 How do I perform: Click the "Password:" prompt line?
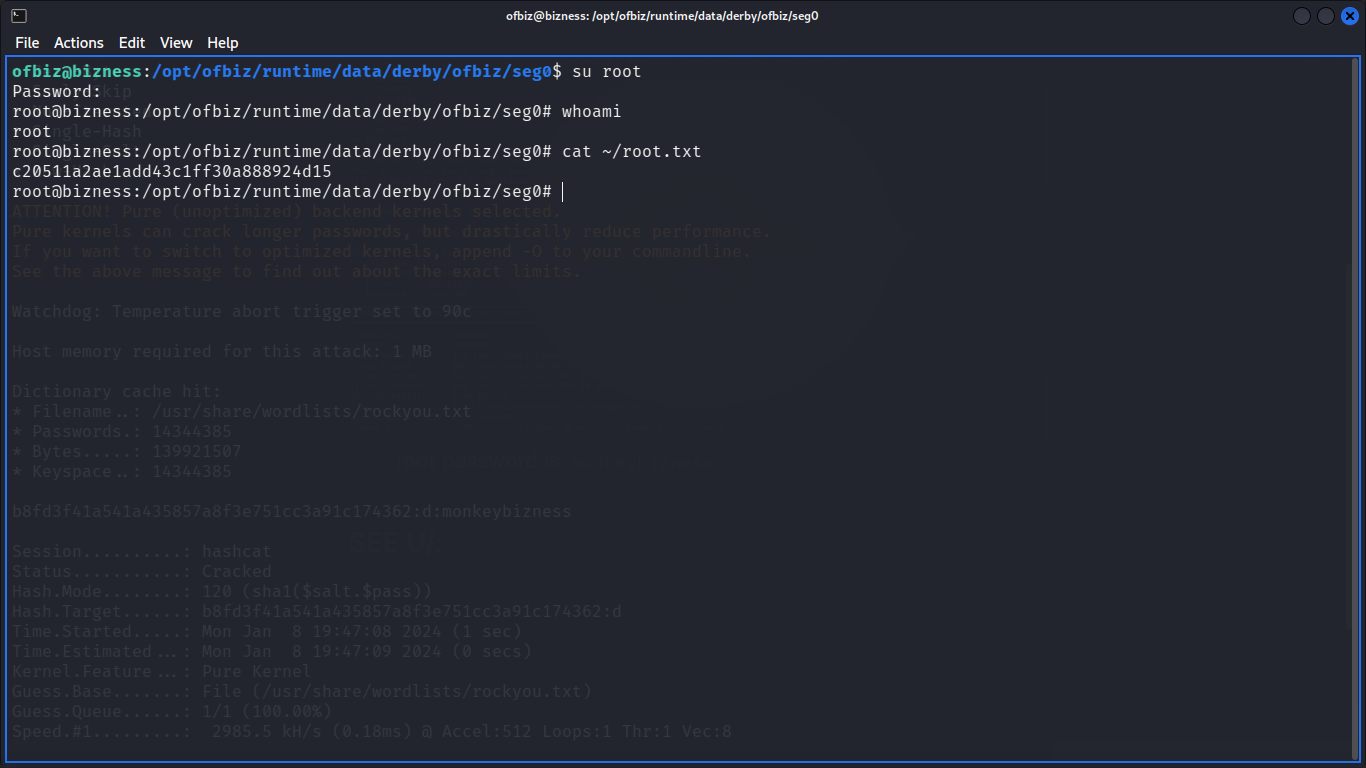point(57,92)
